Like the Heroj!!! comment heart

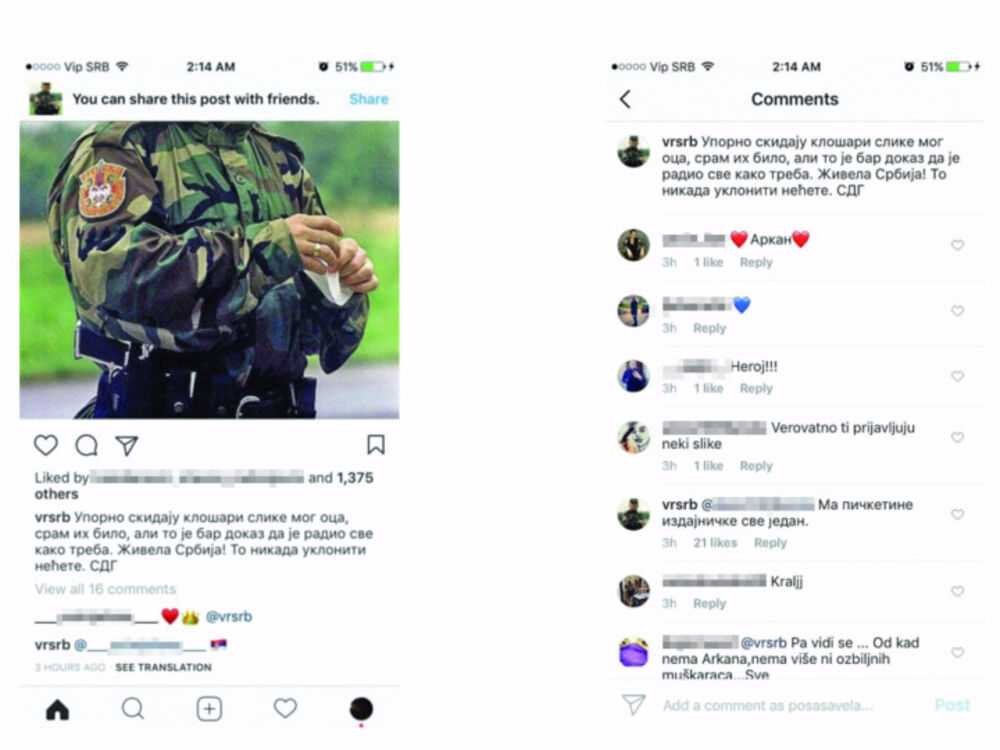click(x=957, y=376)
